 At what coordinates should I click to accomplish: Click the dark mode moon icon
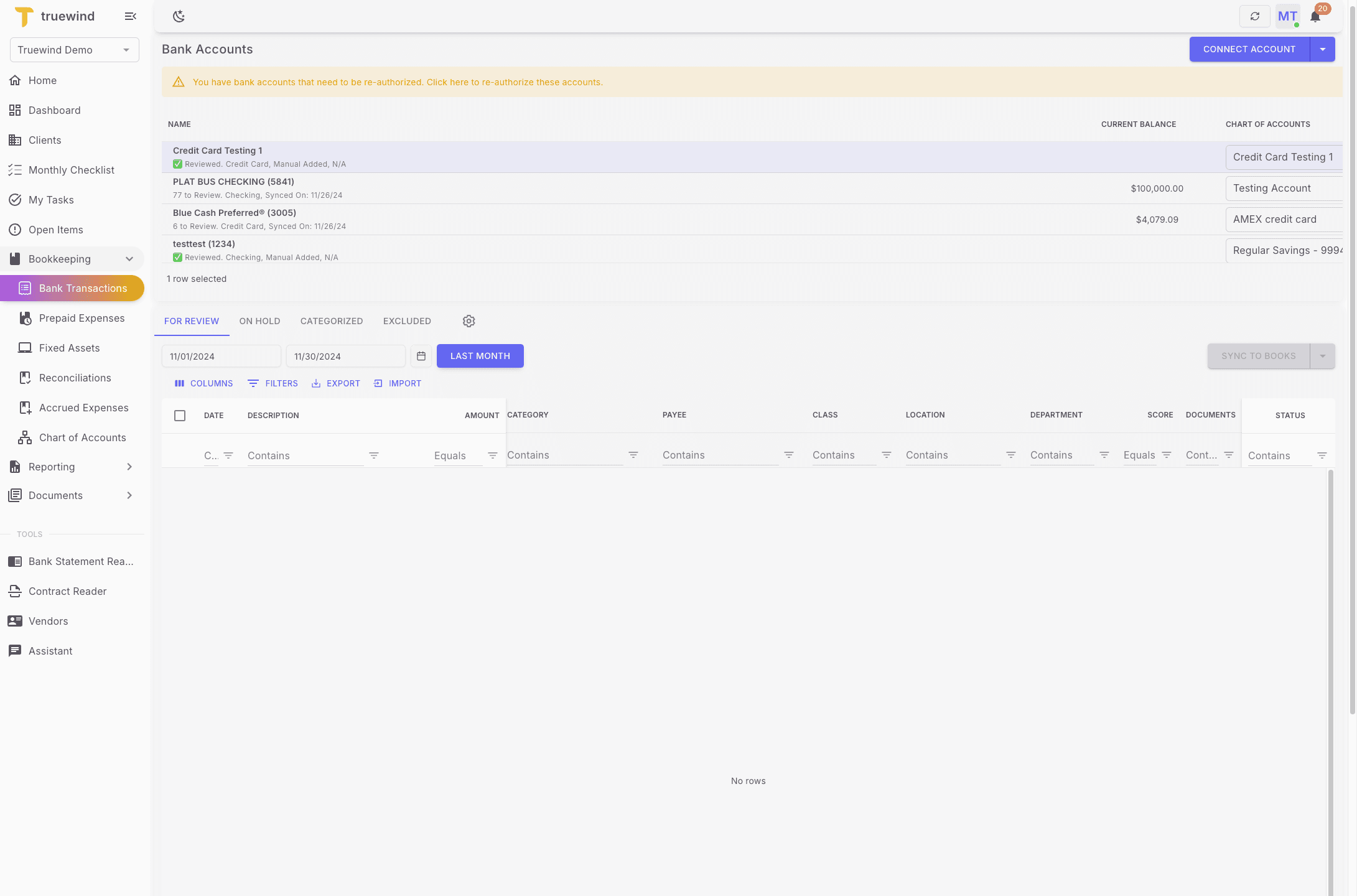(x=179, y=16)
